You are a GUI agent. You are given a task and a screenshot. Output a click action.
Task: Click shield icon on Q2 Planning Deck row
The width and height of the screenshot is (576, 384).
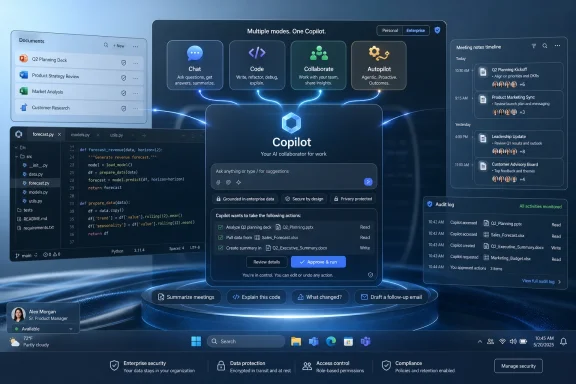click(123, 63)
